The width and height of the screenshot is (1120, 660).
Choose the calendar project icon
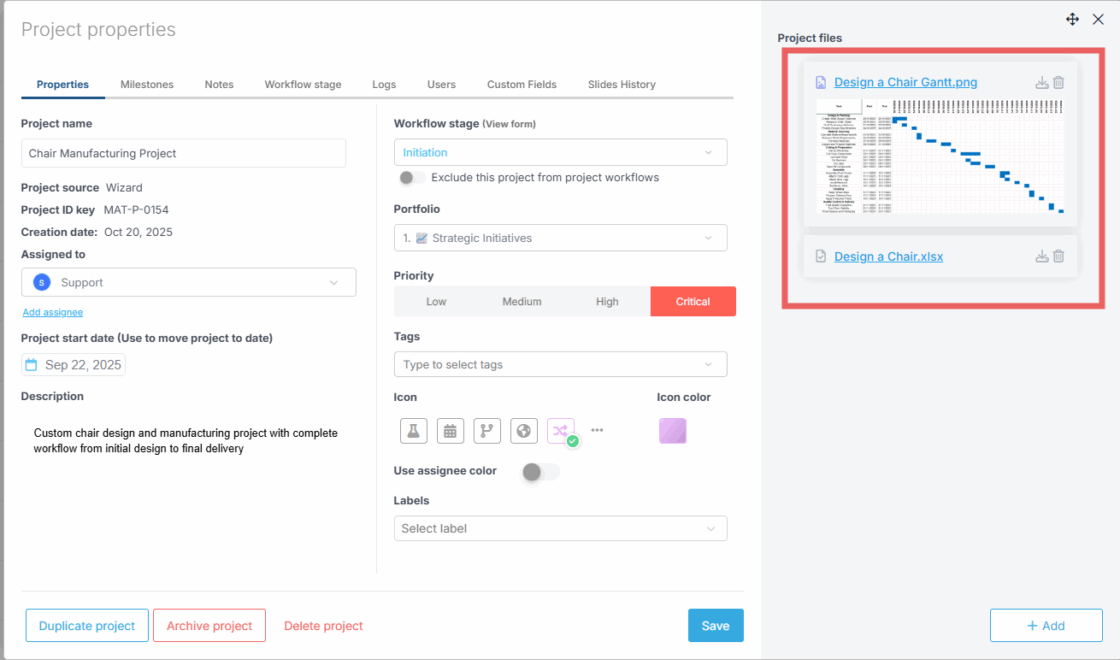point(450,431)
